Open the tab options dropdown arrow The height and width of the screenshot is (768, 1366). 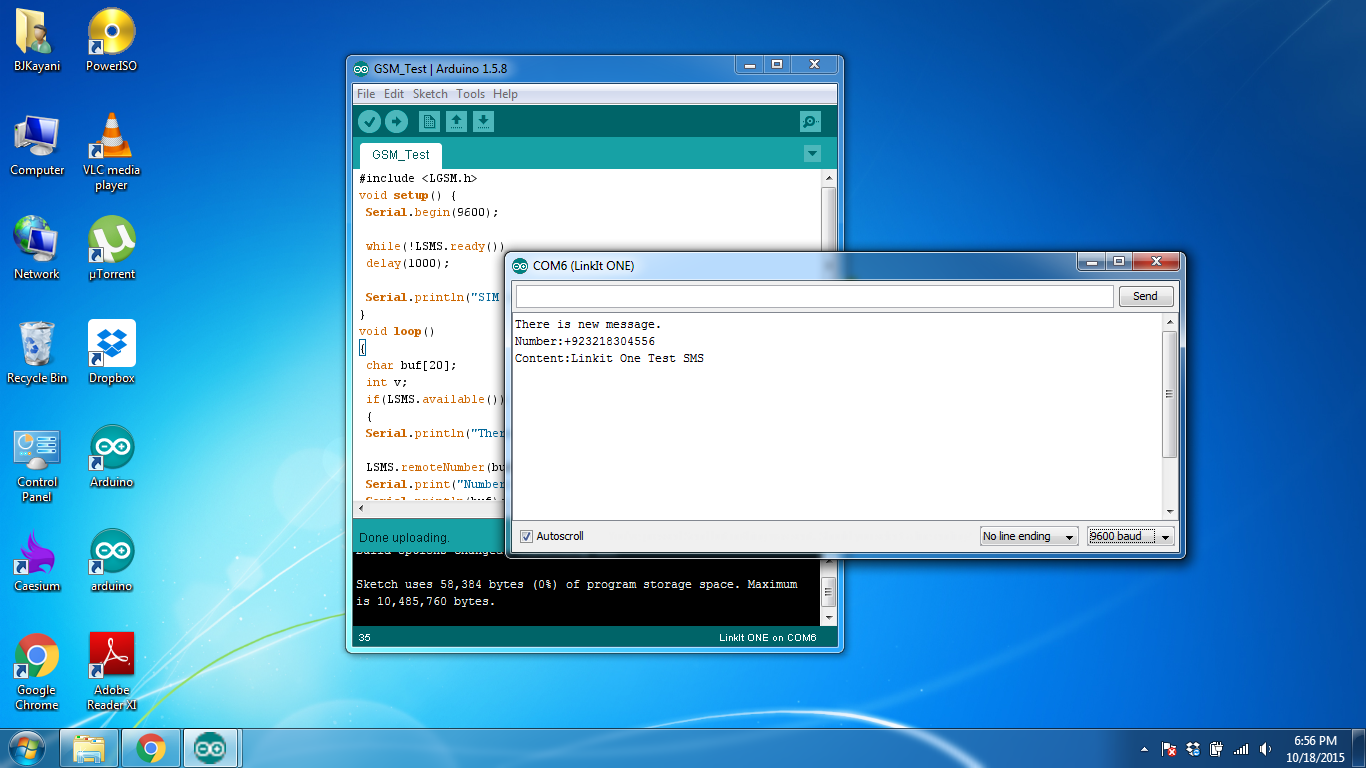[x=812, y=154]
